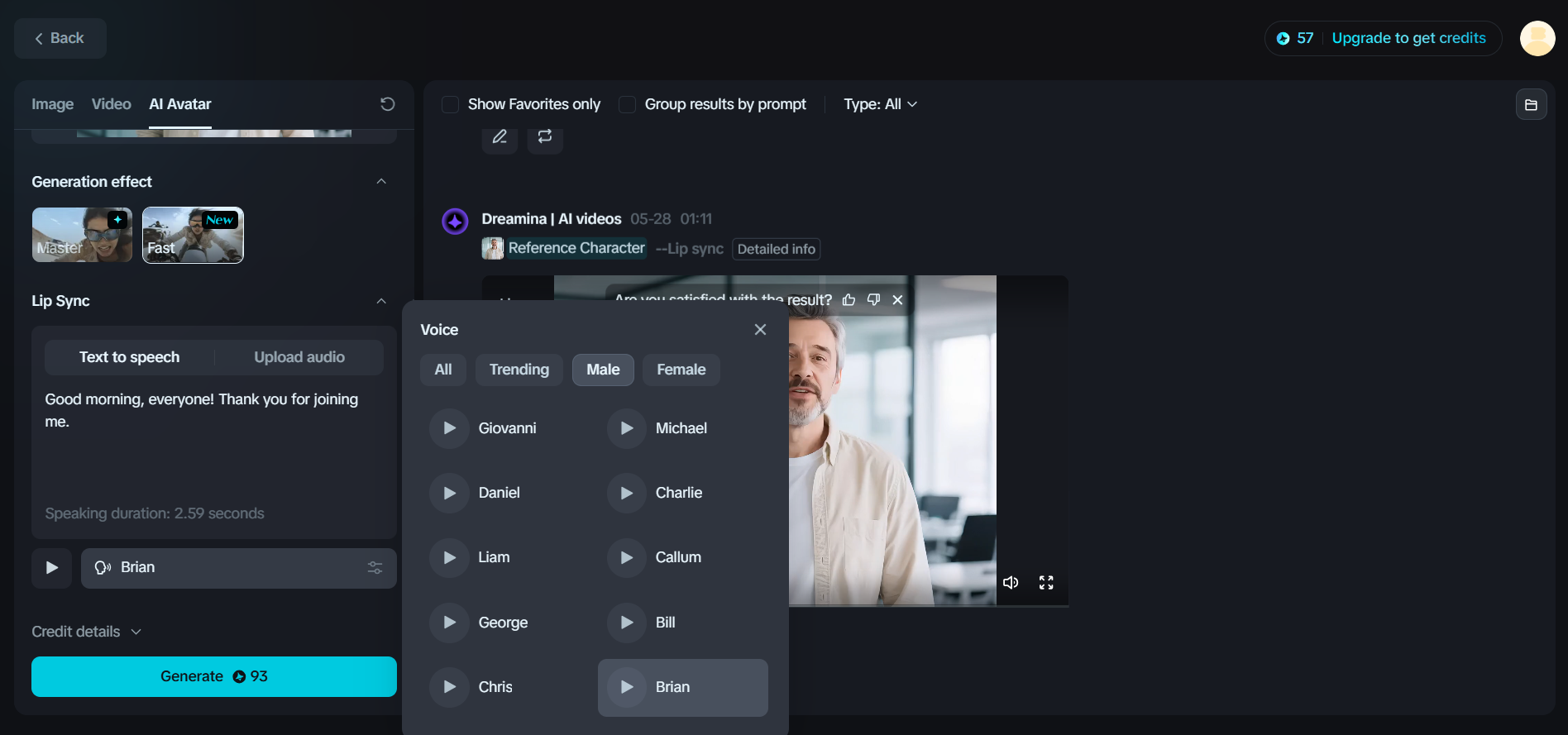Screen dimensions: 1568x735
Task: Click the credits balance showing 57
Action: point(1295,38)
